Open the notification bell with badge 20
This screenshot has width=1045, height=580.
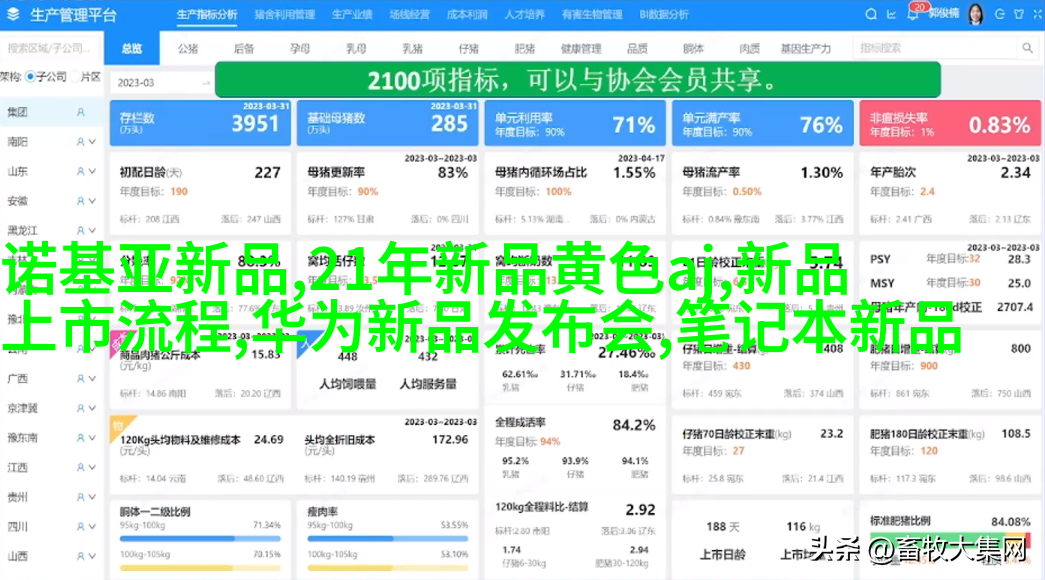tap(912, 14)
